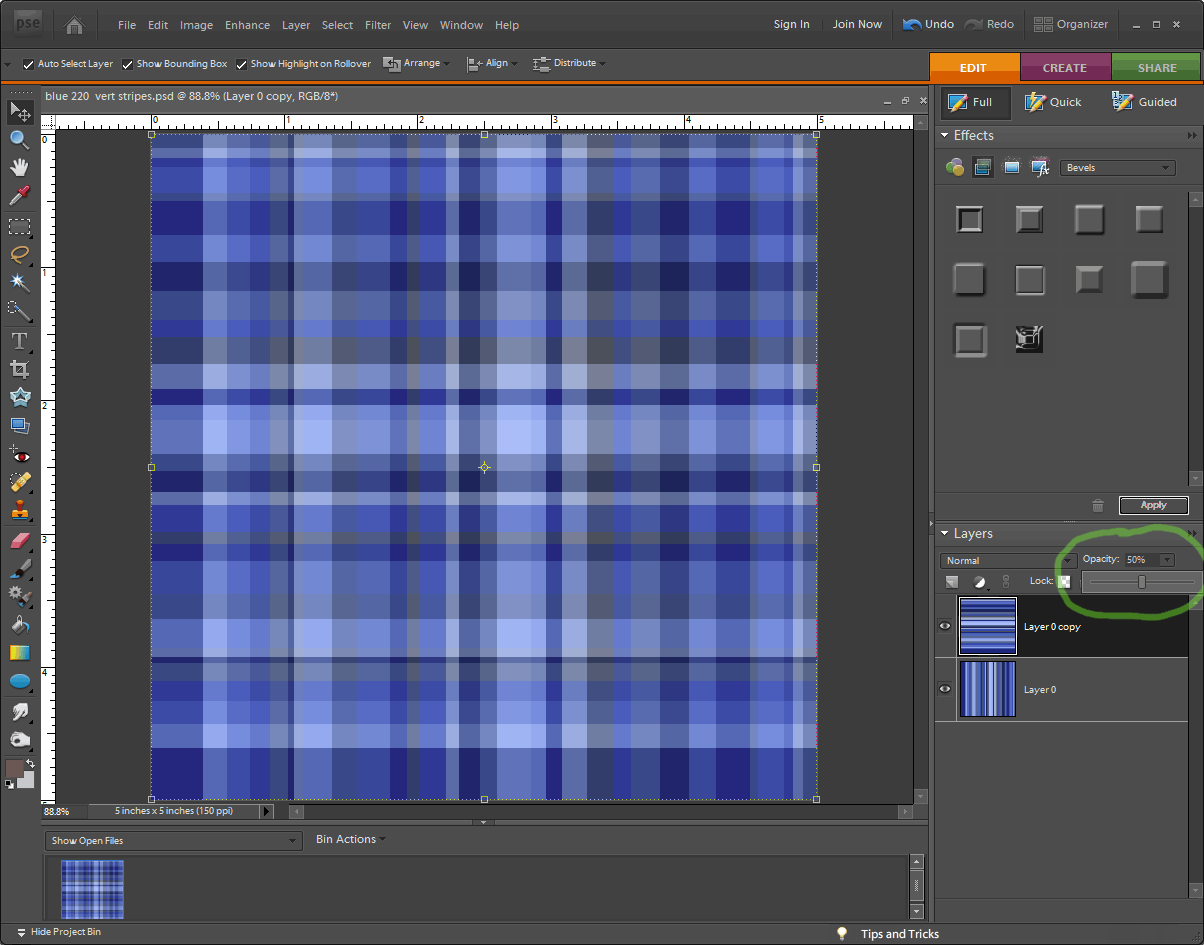The width and height of the screenshot is (1204, 945).
Task: Open the Normal blend mode dropdown
Action: pos(1007,561)
